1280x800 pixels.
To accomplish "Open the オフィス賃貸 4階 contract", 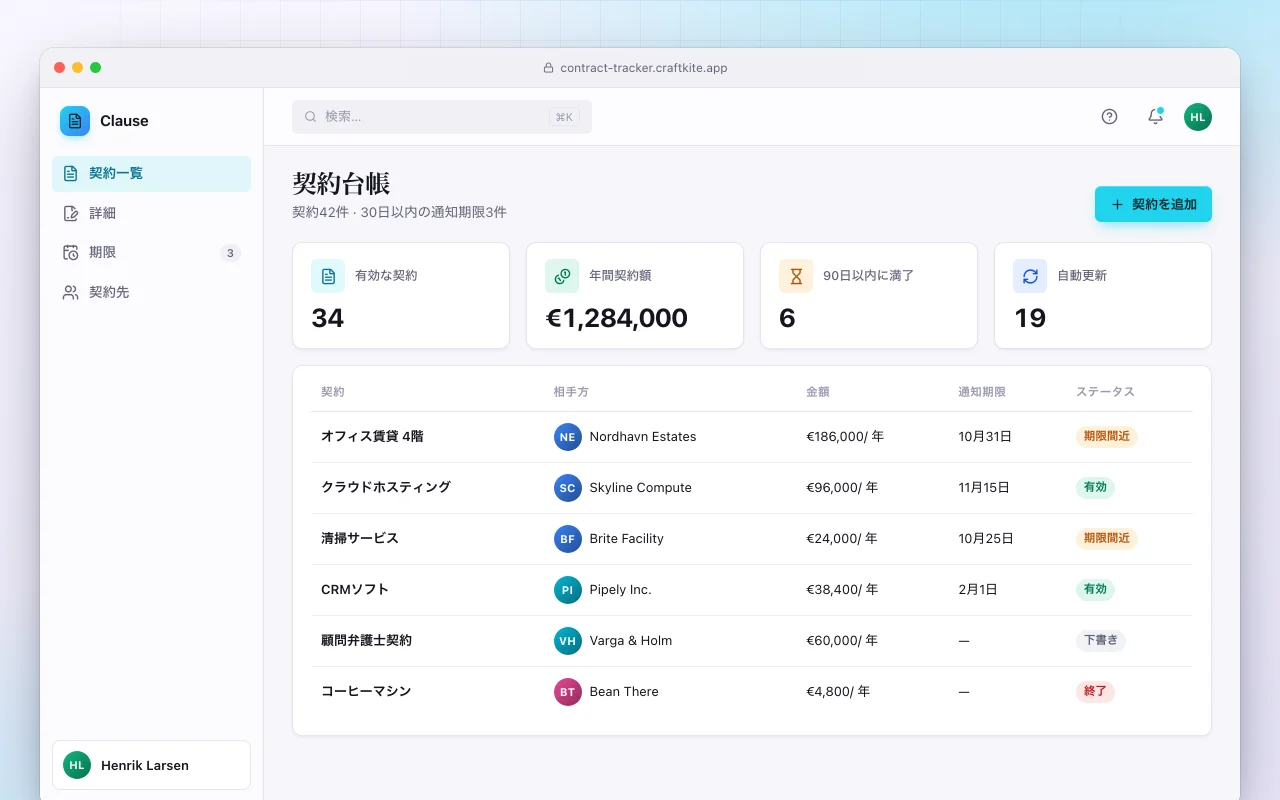I will click(372, 437).
